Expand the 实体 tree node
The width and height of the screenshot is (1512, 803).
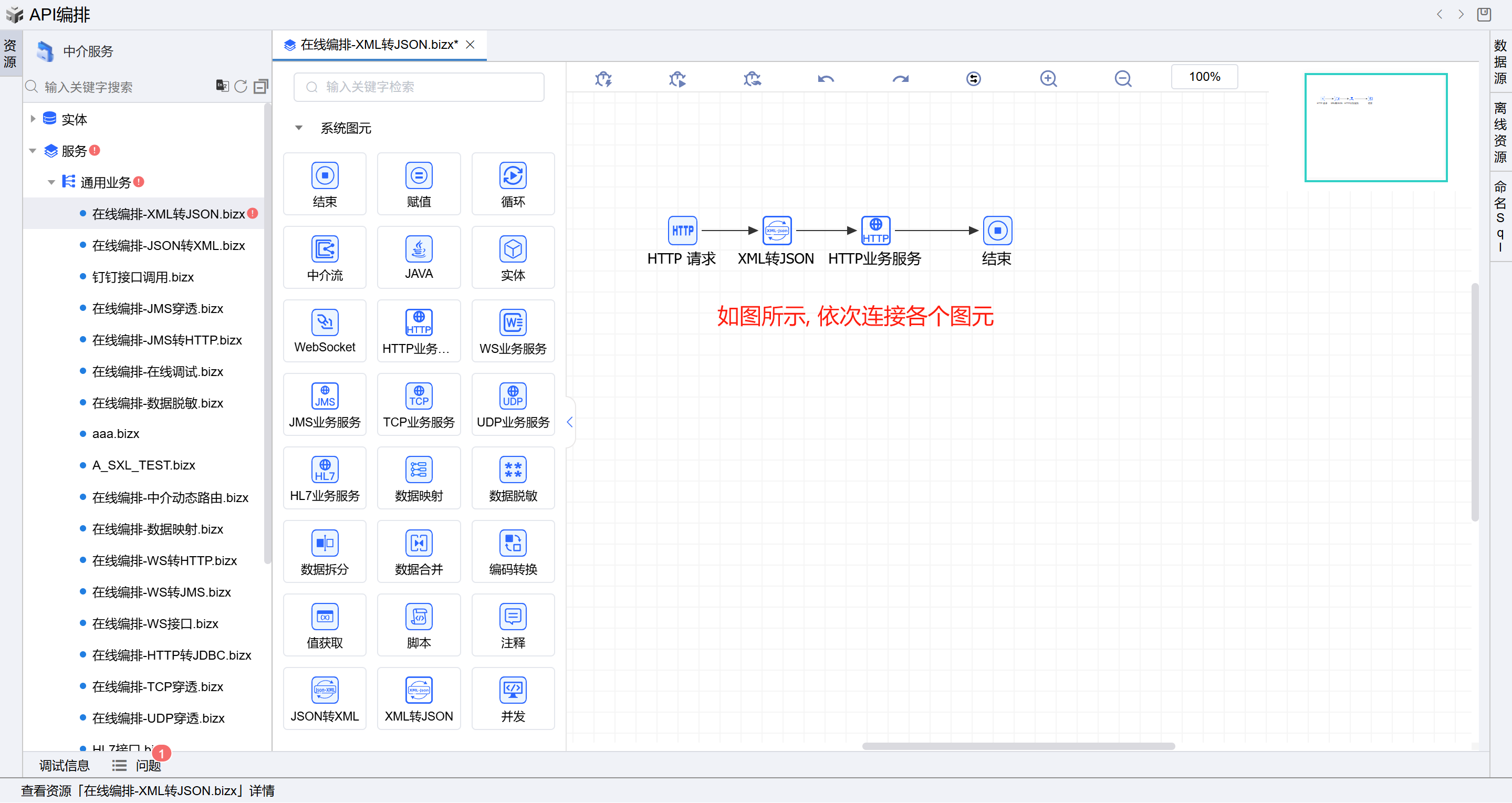pyautogui.click(x=33, y=119)
